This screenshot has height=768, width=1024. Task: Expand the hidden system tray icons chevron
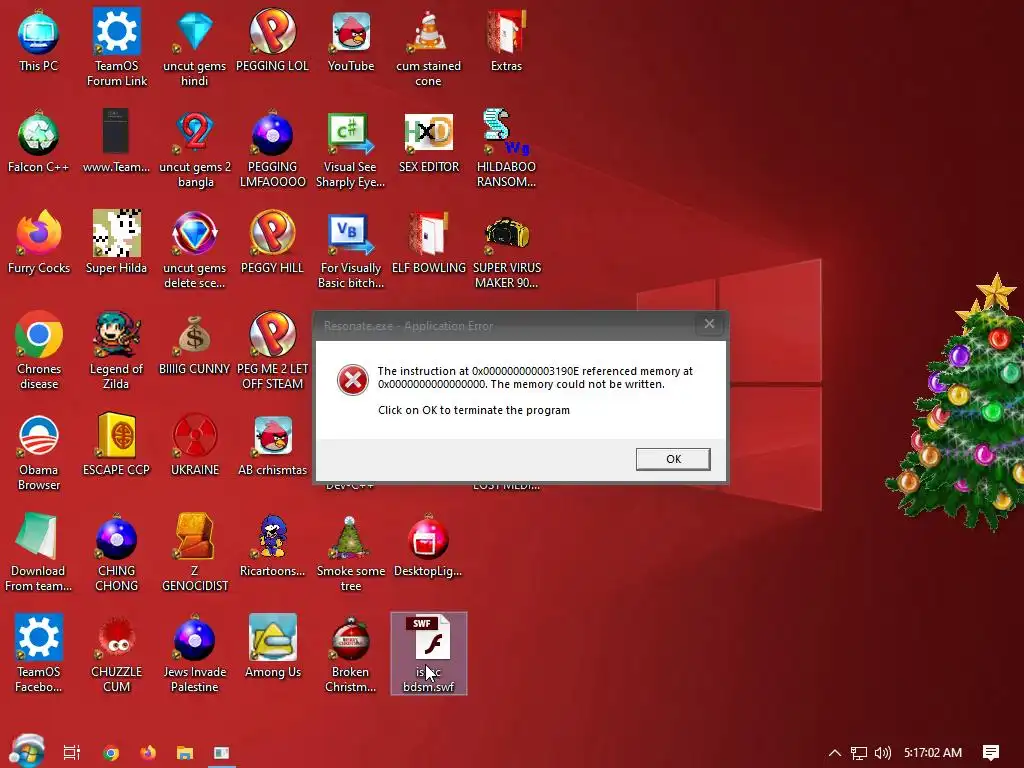coord(835,753)
